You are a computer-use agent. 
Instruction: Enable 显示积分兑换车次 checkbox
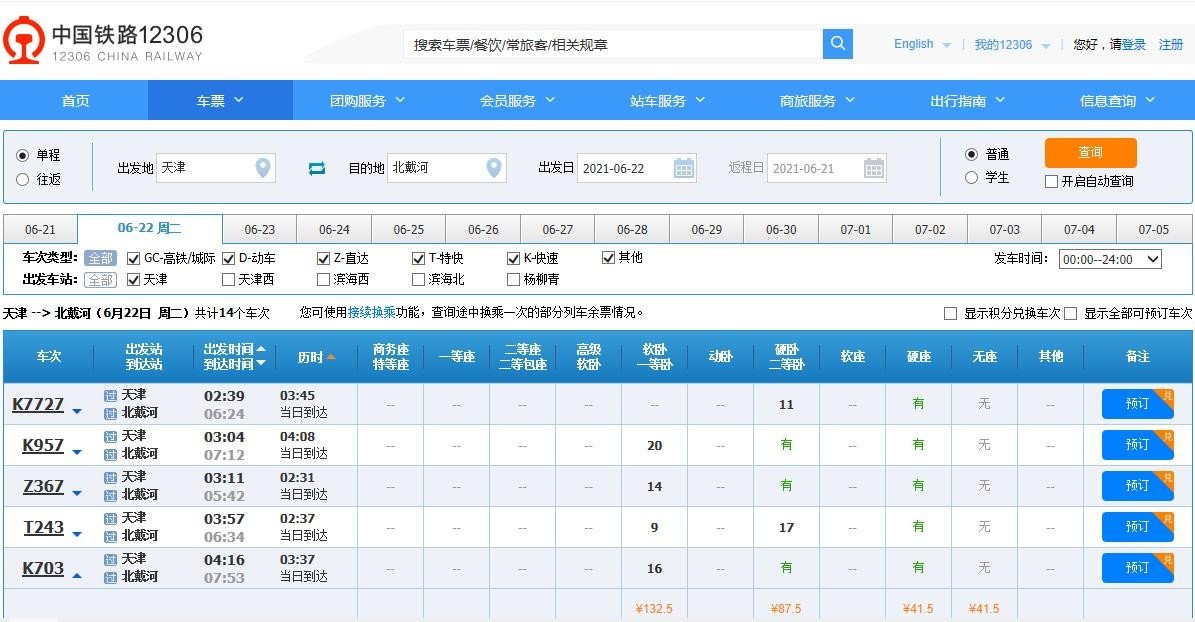(x=950, y=313)
